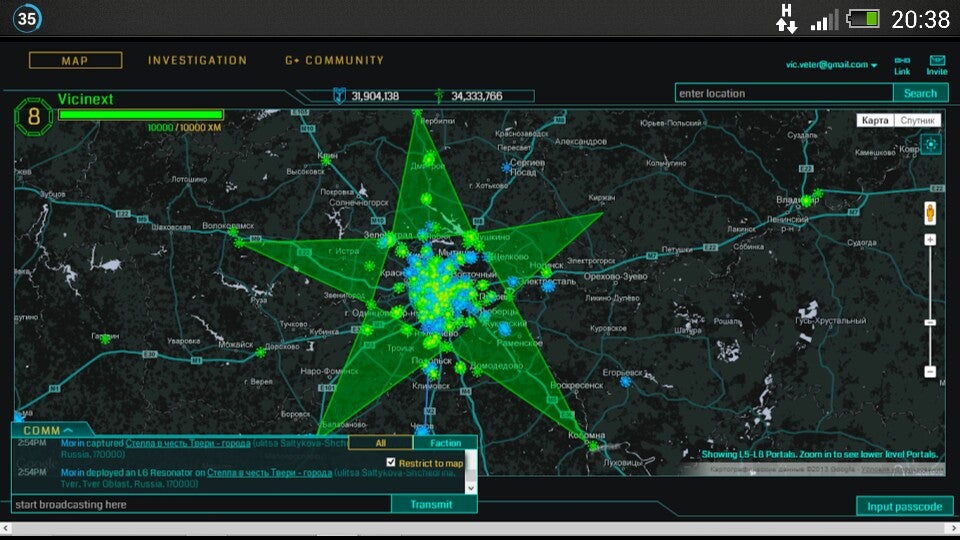Click the zoom slider handle on map
960x540 pixels.
point(930,322)
